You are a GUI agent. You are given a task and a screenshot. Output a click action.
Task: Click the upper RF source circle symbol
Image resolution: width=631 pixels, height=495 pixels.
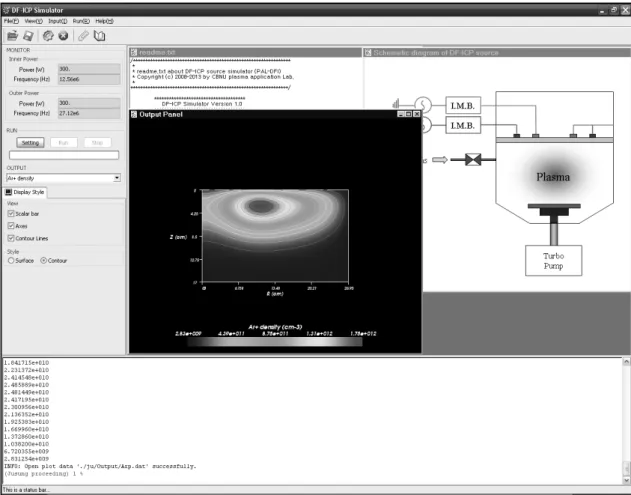pyautogui.click(x=423, y=105)
